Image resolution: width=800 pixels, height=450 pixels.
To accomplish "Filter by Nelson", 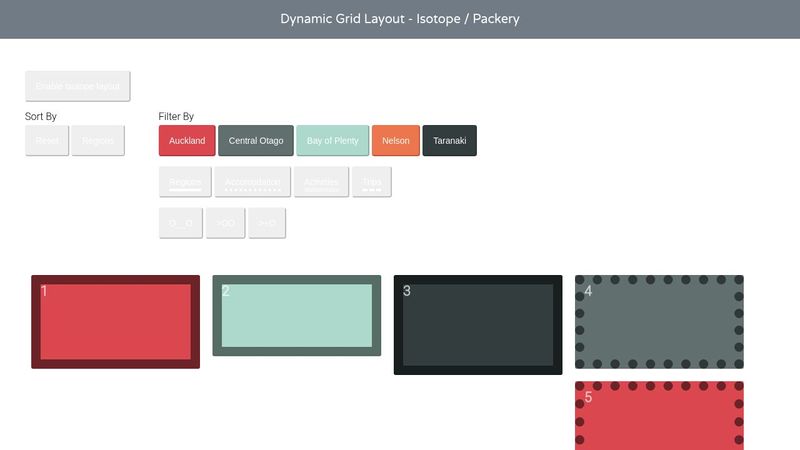I will [396, 140].
